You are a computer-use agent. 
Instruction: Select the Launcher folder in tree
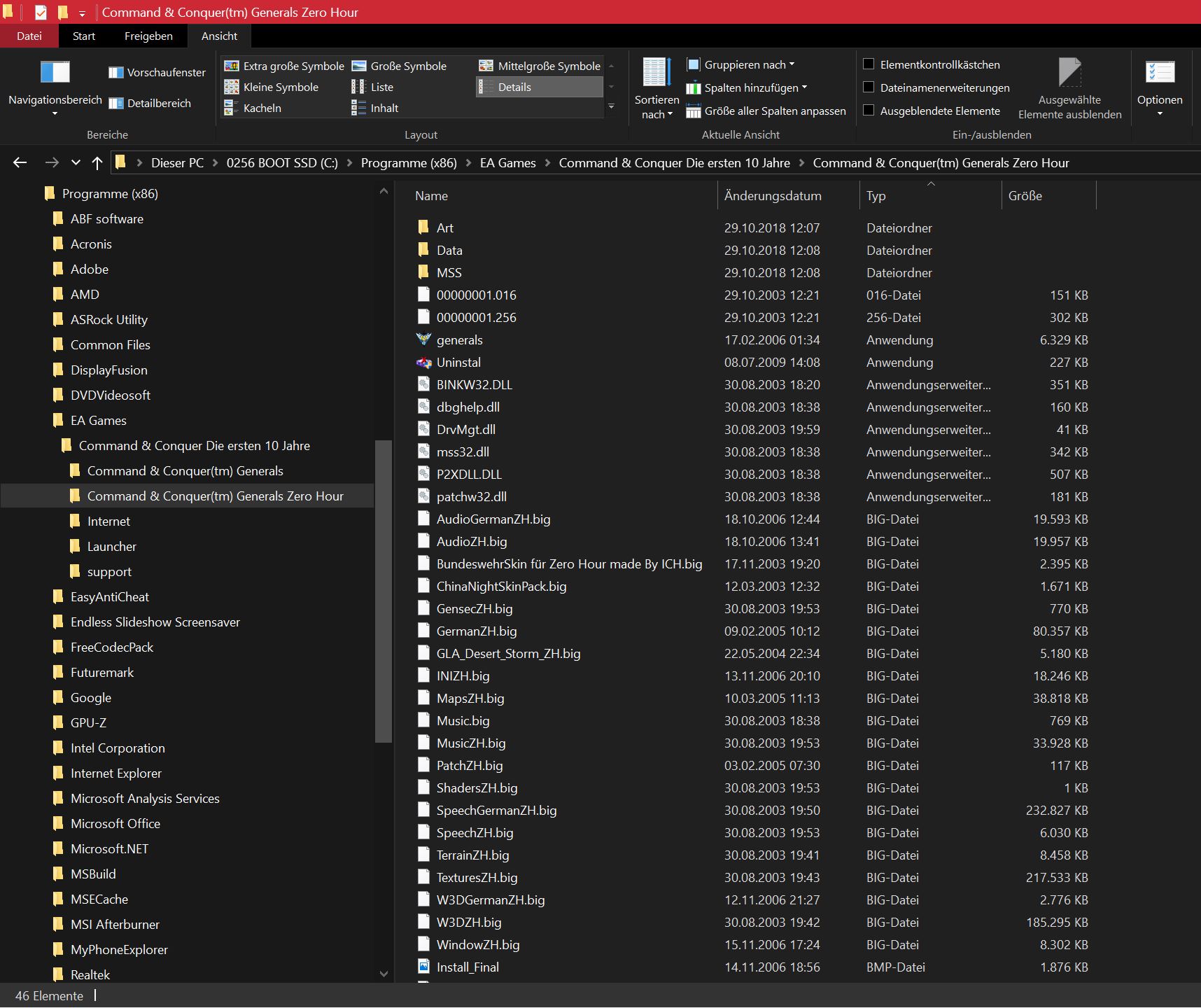click(x=111, y=547)
